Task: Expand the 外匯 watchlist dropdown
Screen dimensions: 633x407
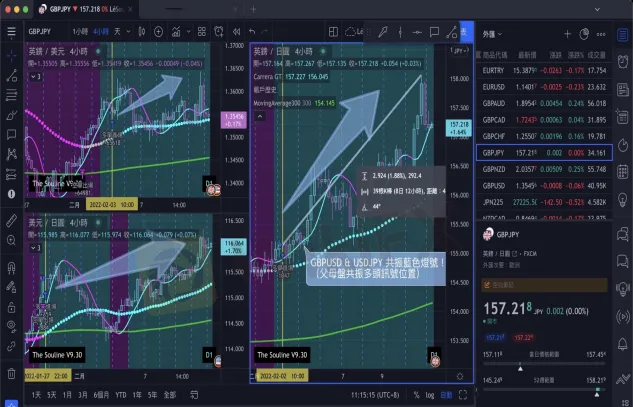Action: tap(492, 34)
